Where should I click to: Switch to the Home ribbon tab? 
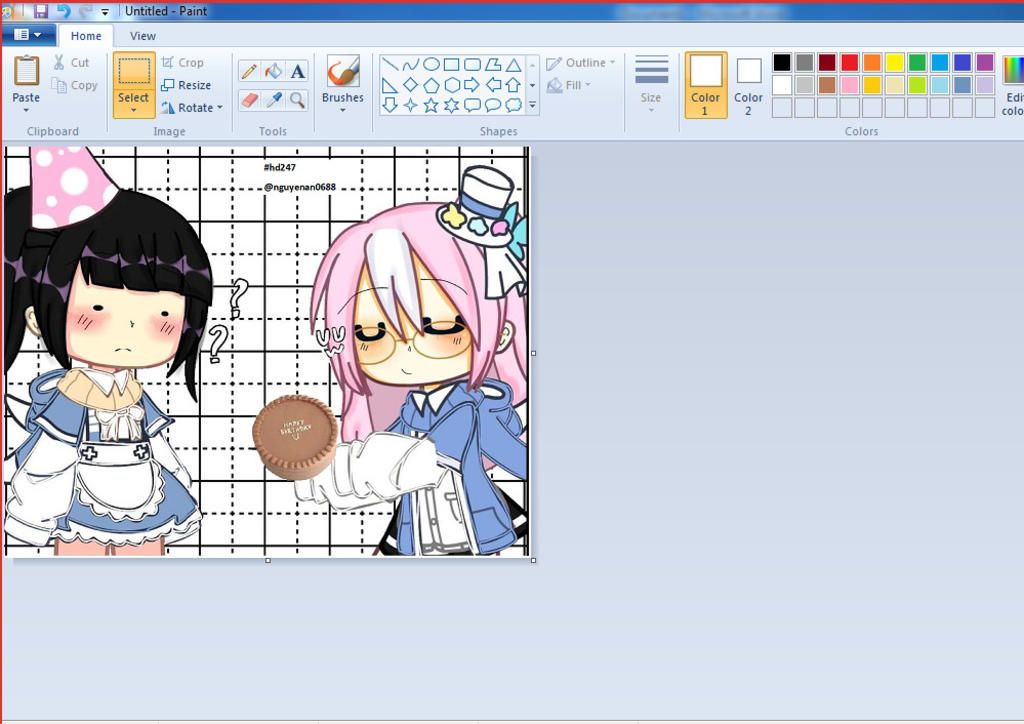click(x=86, y=36)
